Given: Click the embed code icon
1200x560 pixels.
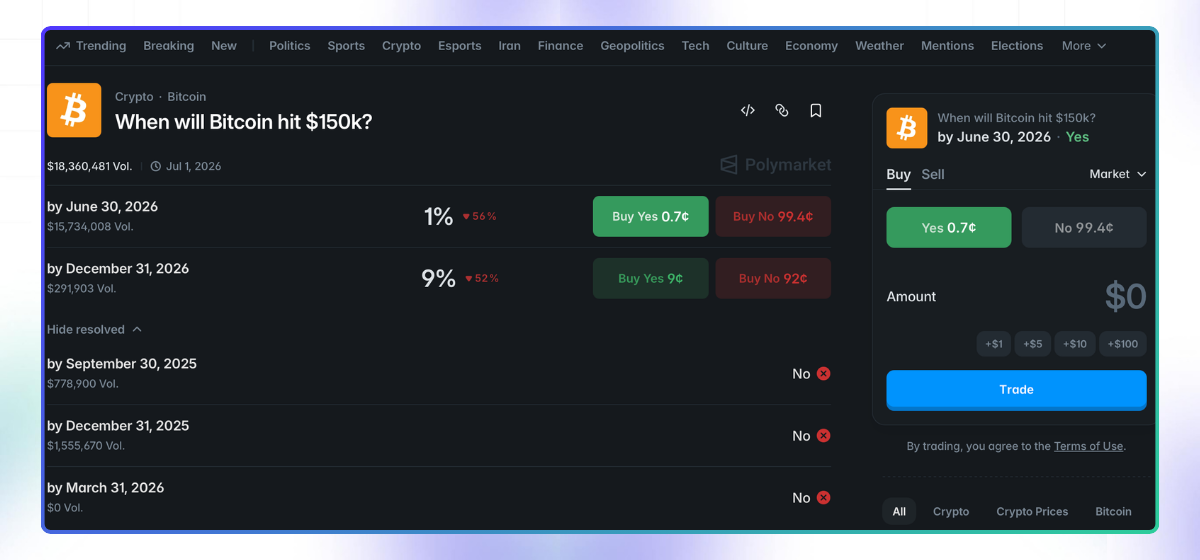Looking at the screenshot, I should pos(747,111).
